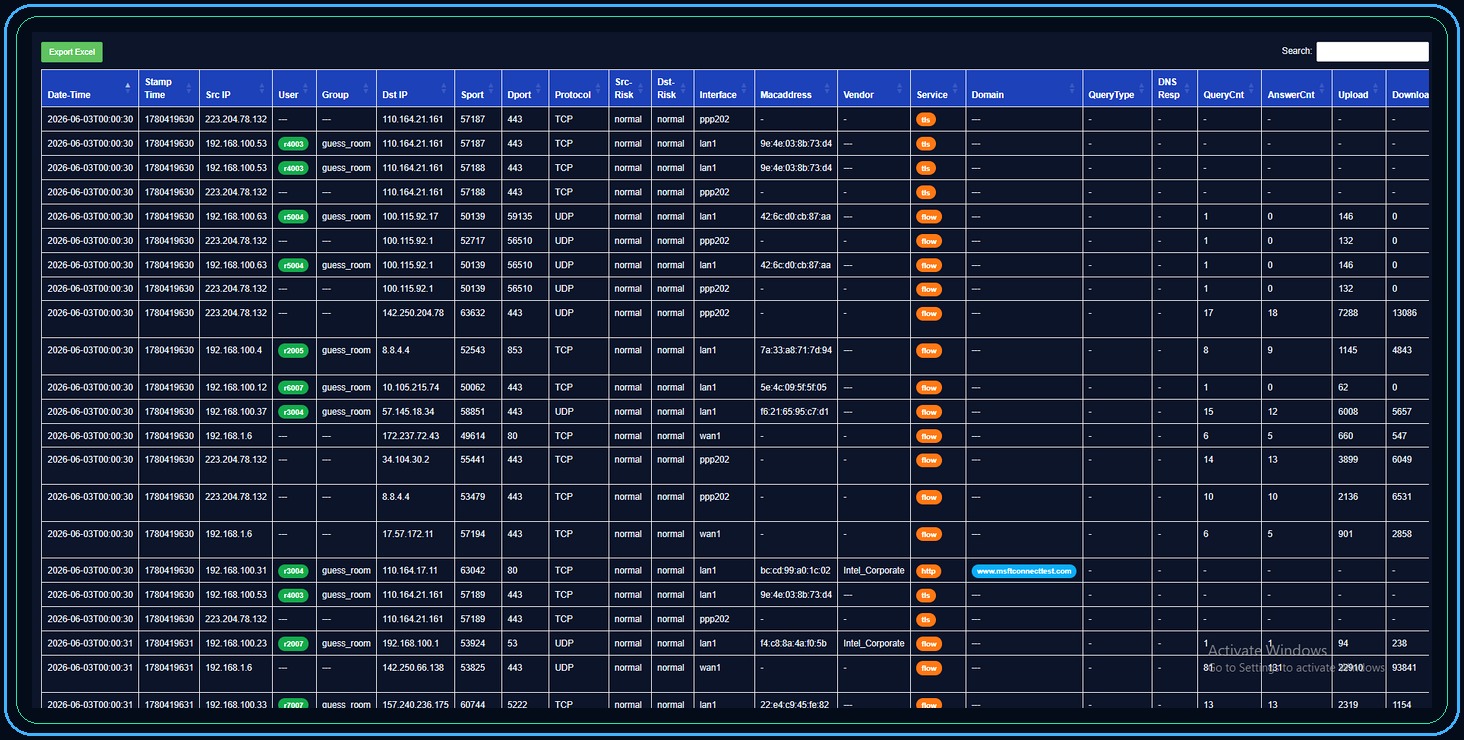Select source IP 192.168.100.4

[233, 350]
